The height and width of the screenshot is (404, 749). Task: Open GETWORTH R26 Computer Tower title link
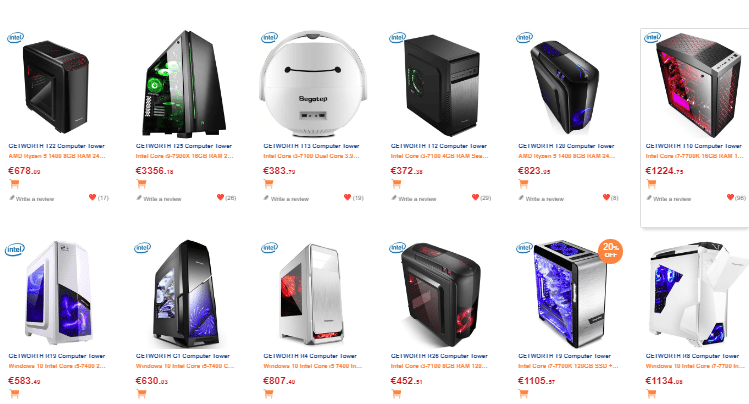[x=439, y=356]
